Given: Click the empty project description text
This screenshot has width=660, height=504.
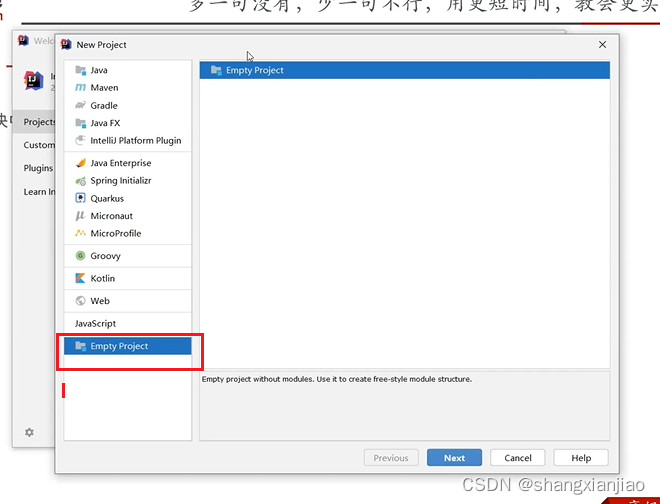Looking at the screenshot, I should (337, 379).
